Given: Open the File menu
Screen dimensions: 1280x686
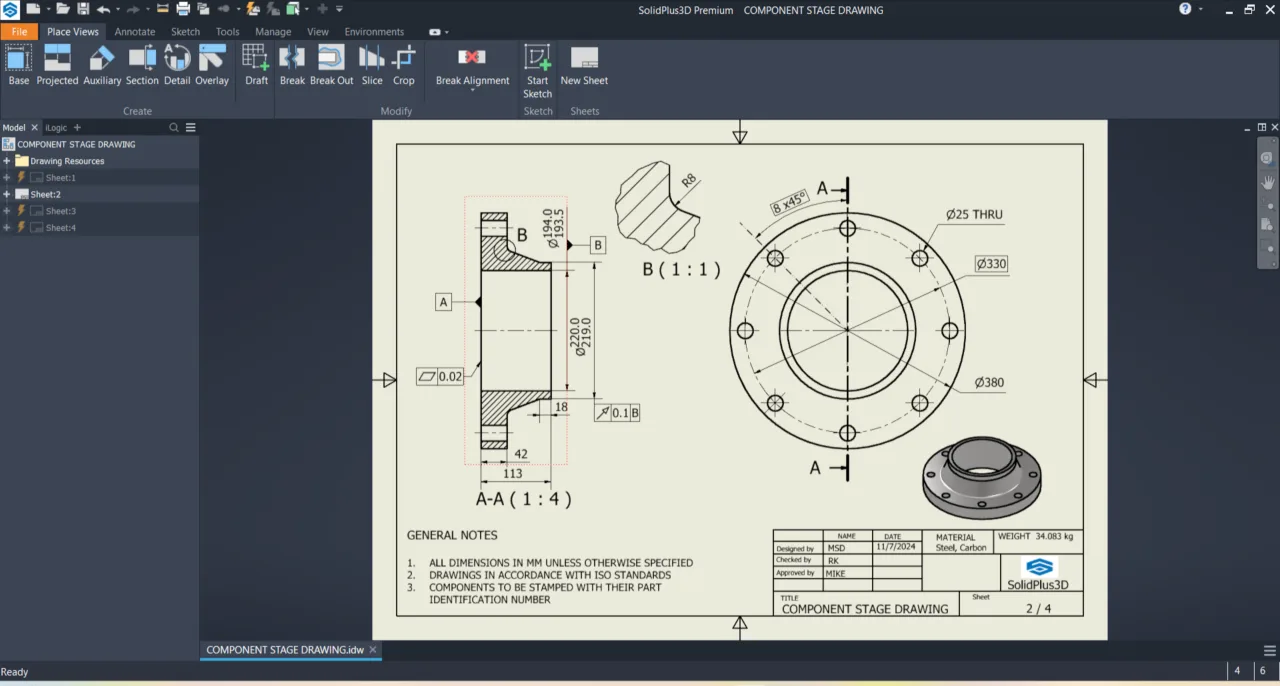Looking at the screenshot, I should coord(19,31).
